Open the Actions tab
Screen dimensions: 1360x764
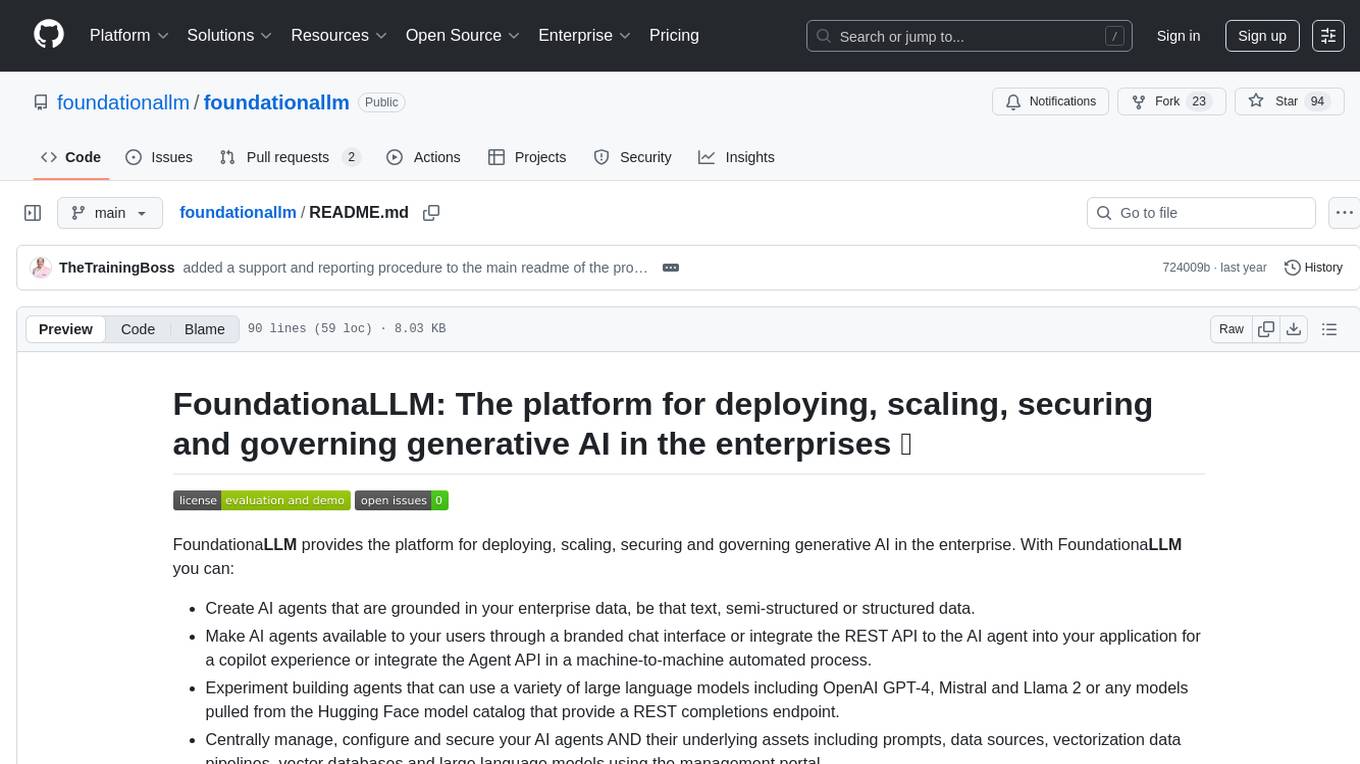(423, 157)
